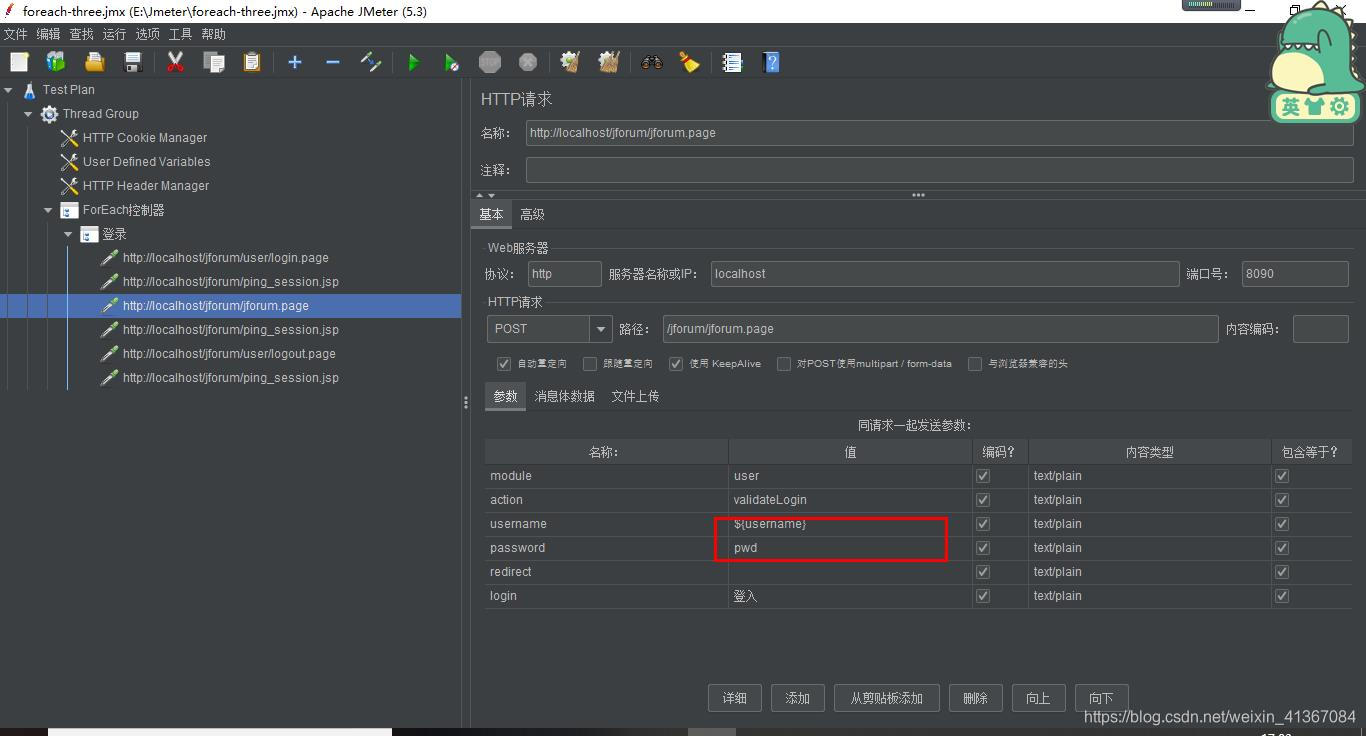Open the Function helper dialog icon
Screen dimensions: 1366x736
tap(732, 62)
